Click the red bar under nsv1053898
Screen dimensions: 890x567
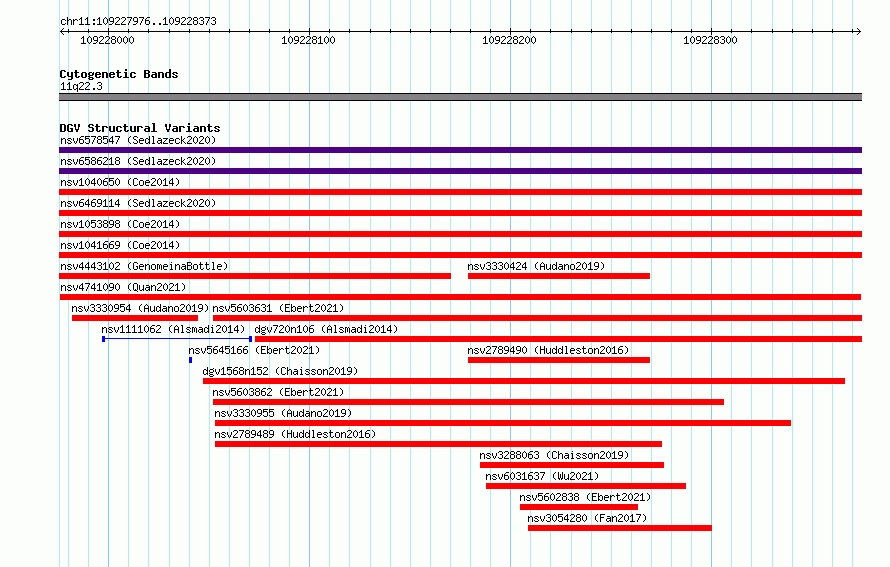coord(460,234)
